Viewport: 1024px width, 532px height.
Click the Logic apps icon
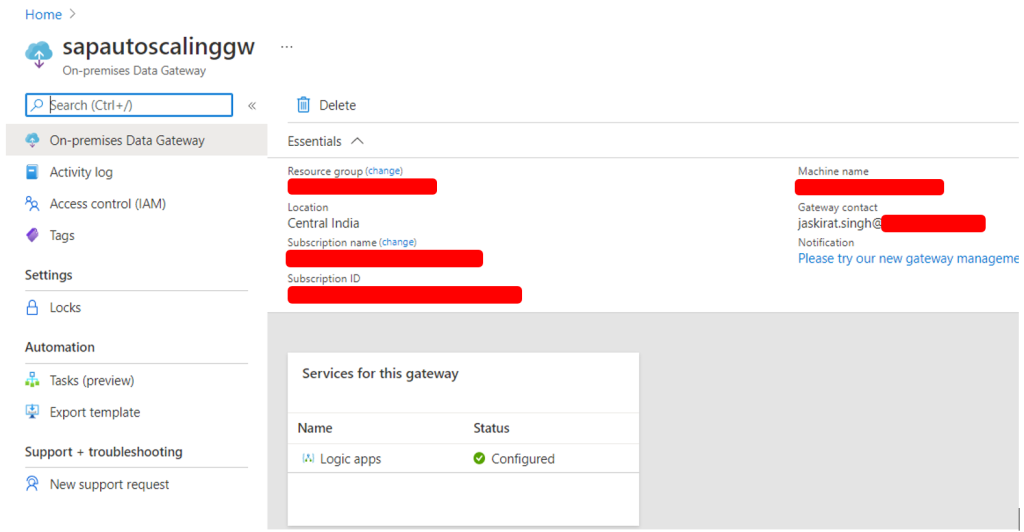click(x=308, y=459)
